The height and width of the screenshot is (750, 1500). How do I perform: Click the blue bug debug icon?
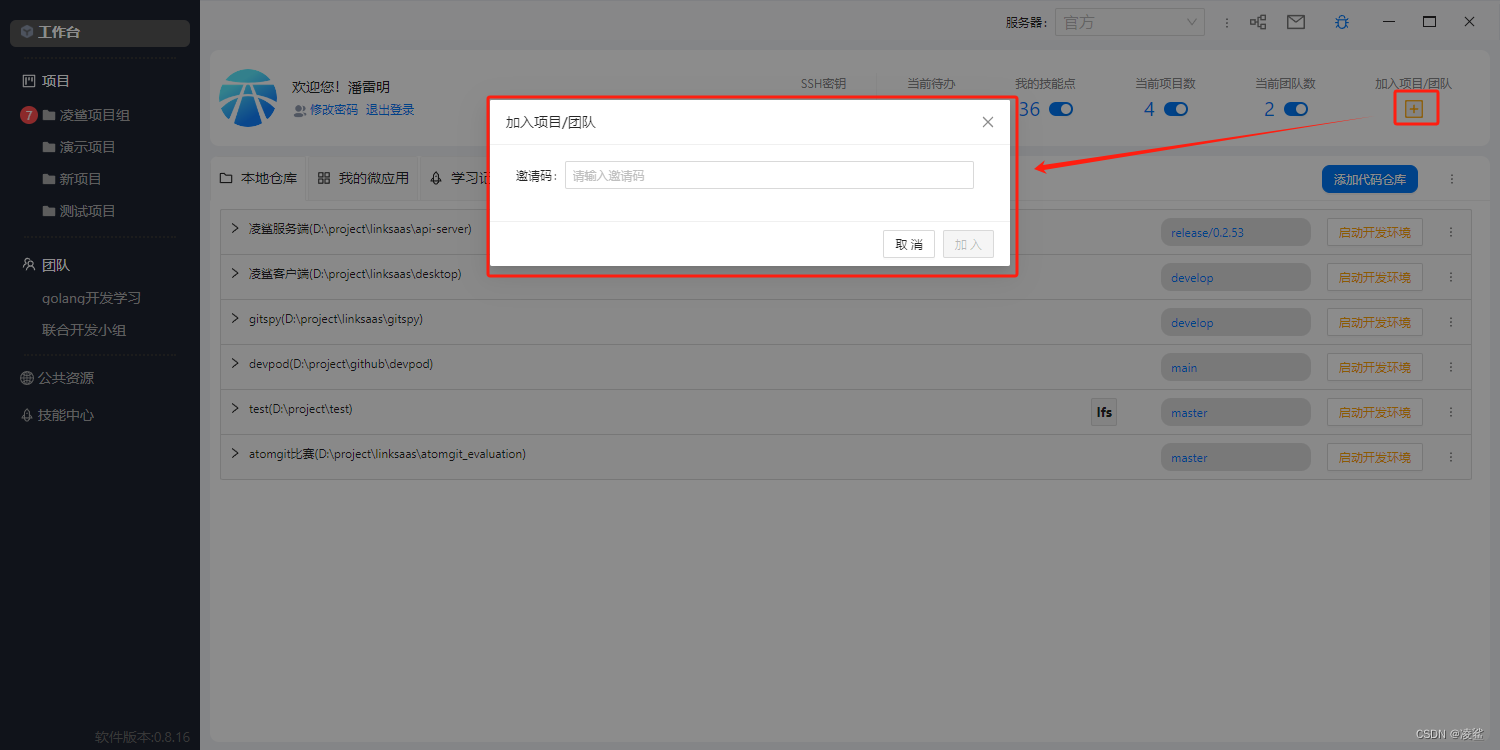point(1342,22)
